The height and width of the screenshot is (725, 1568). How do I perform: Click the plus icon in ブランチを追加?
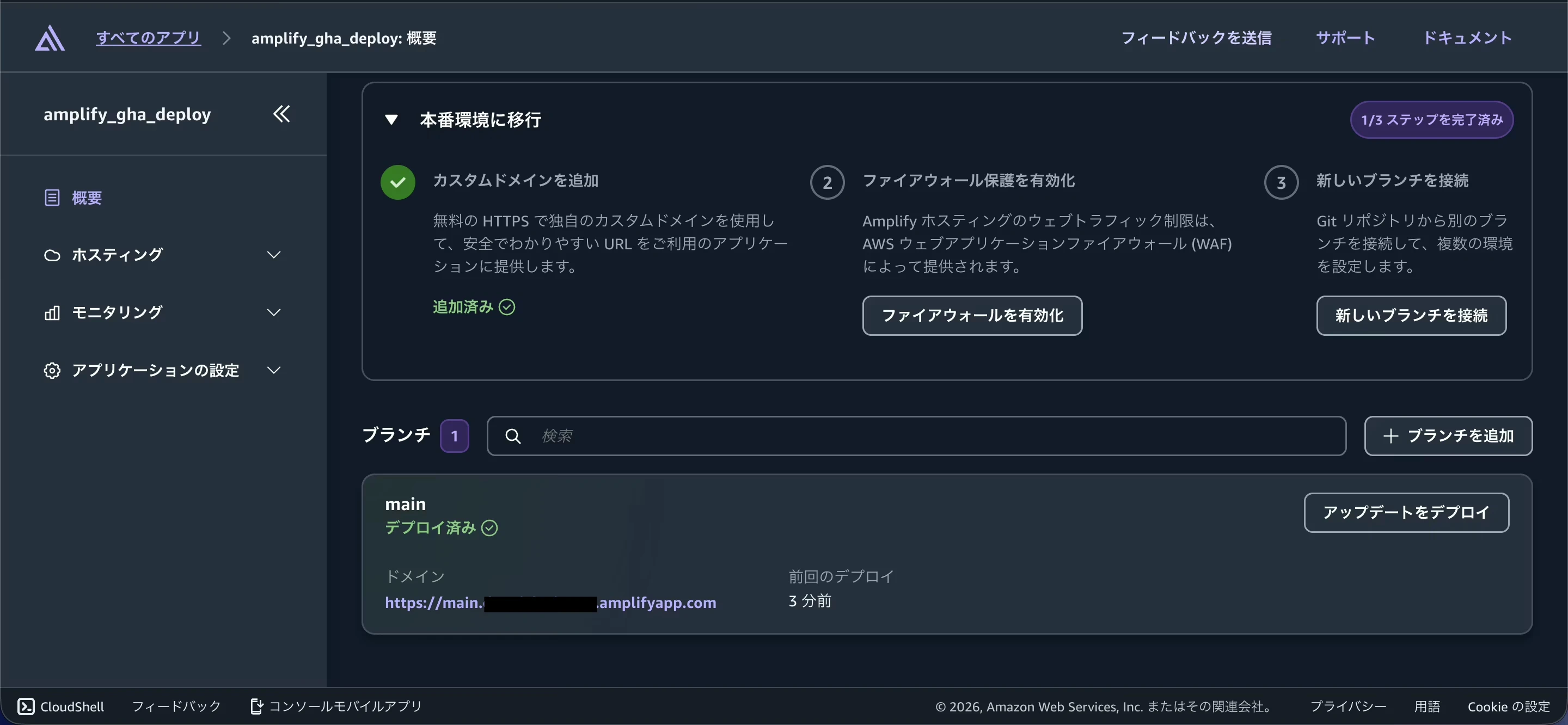(x=1391, y=436)
